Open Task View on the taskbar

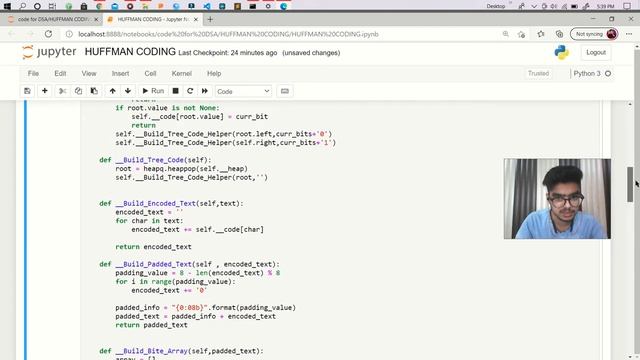click(x=52, y=6)
